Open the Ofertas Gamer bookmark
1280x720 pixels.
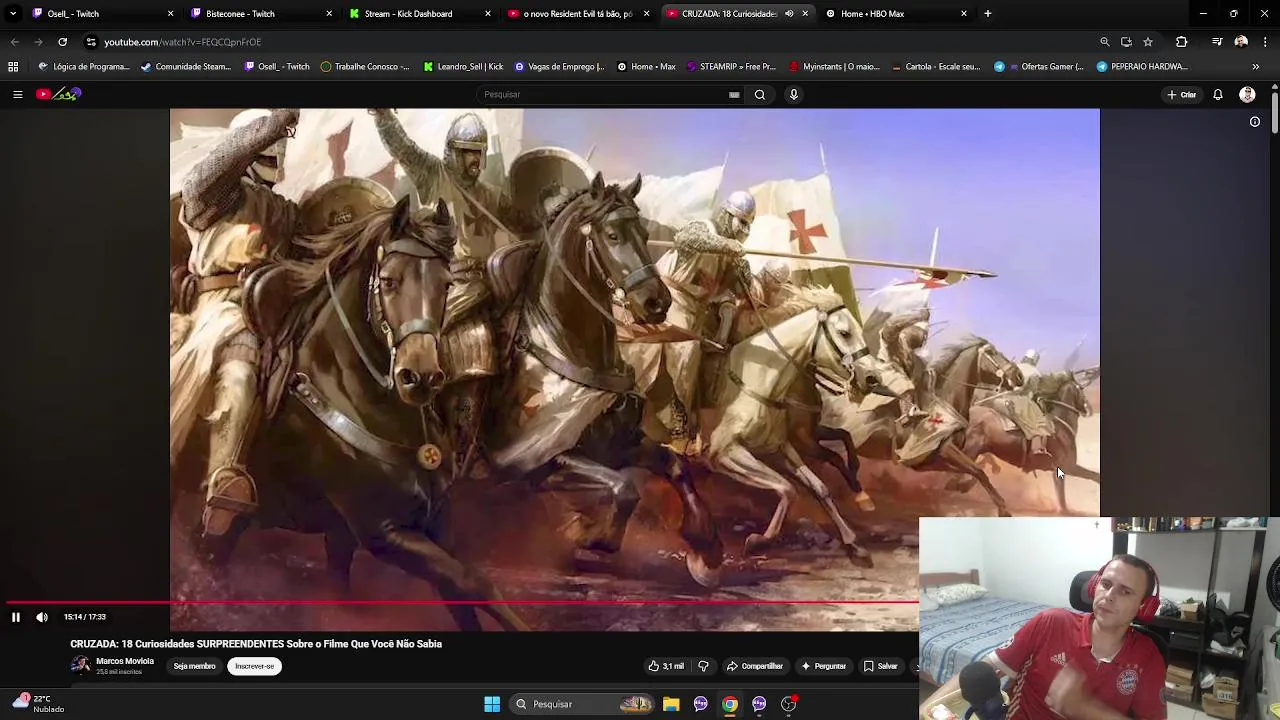1039,67
